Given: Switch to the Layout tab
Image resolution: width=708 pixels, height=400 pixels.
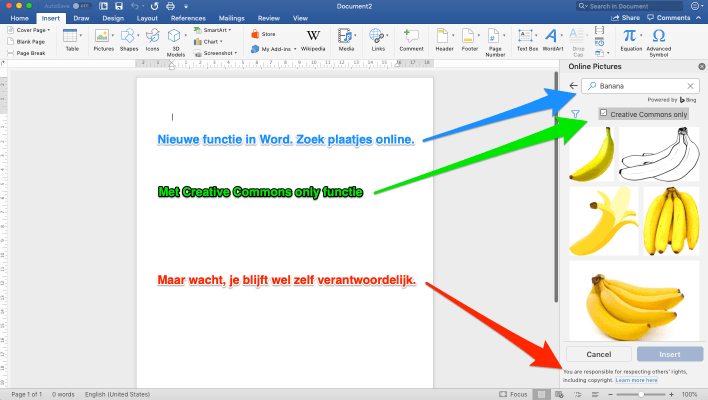Looking at the screenshot, I should click(x=147, y=18).
